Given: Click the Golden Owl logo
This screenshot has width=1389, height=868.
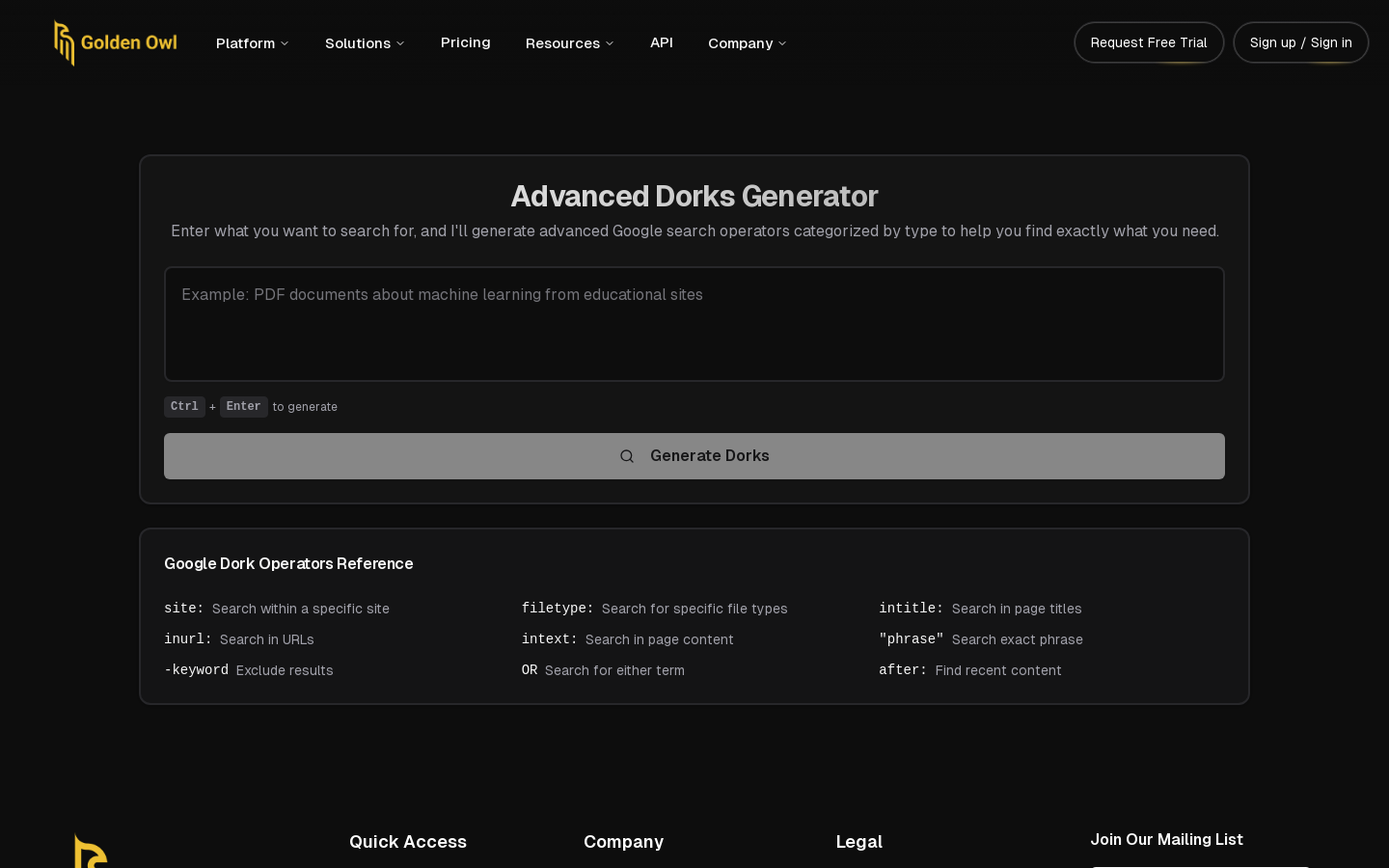Looking at the screenshot, I should coord(116,43).
